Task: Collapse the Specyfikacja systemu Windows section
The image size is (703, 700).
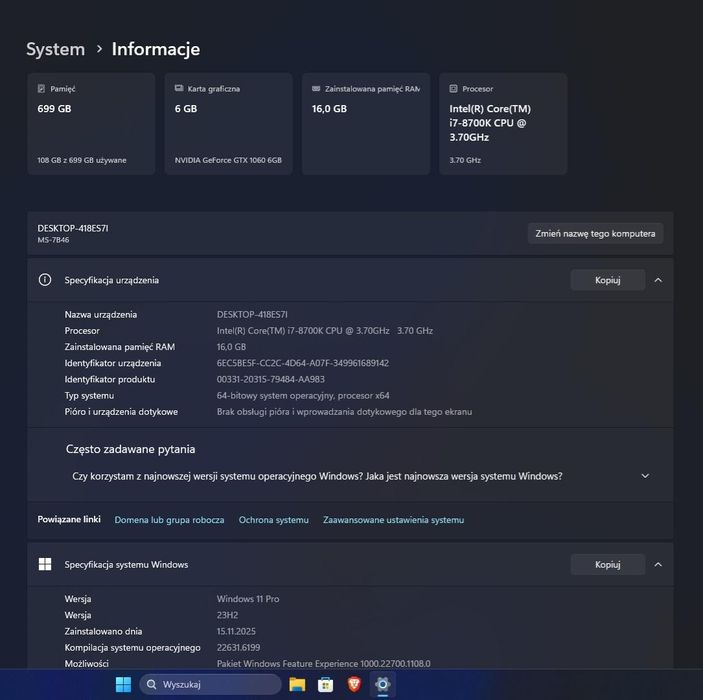Action: 658,564
